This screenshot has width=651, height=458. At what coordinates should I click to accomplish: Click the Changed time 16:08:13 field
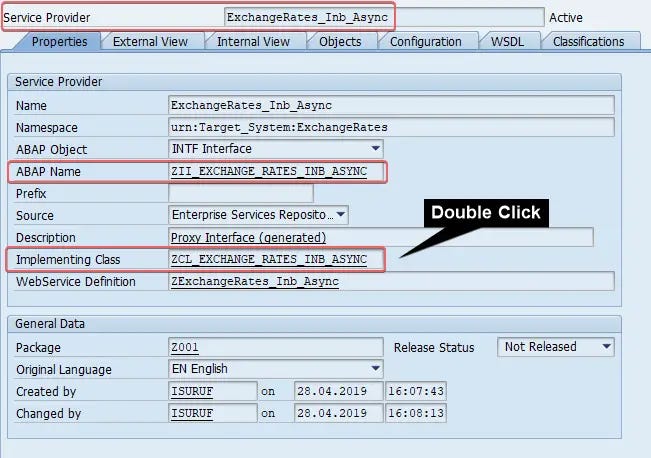[x=416, y=413]
